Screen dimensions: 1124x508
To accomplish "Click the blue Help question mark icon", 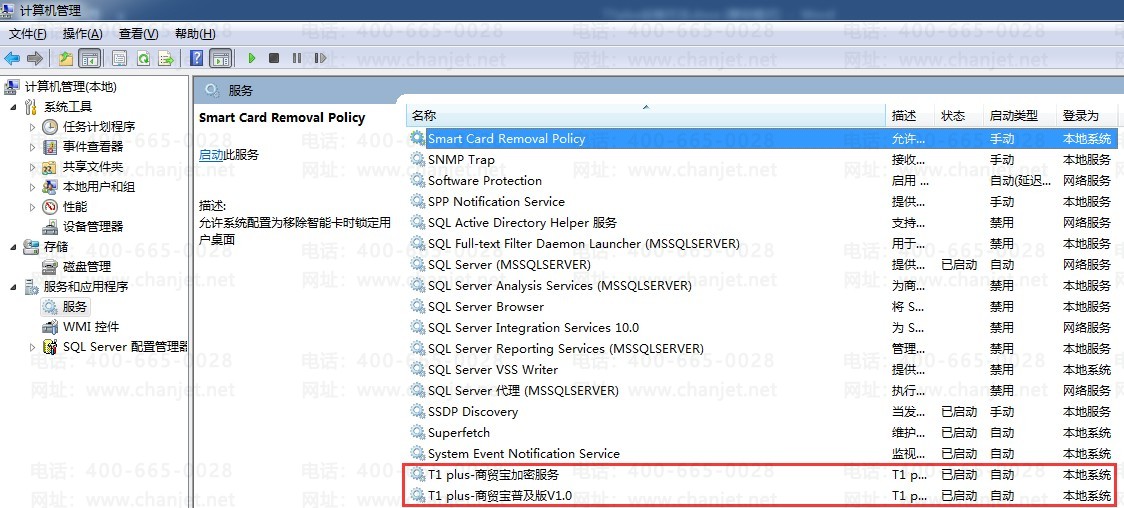I will pyautogui.click(x=197, y=58).
